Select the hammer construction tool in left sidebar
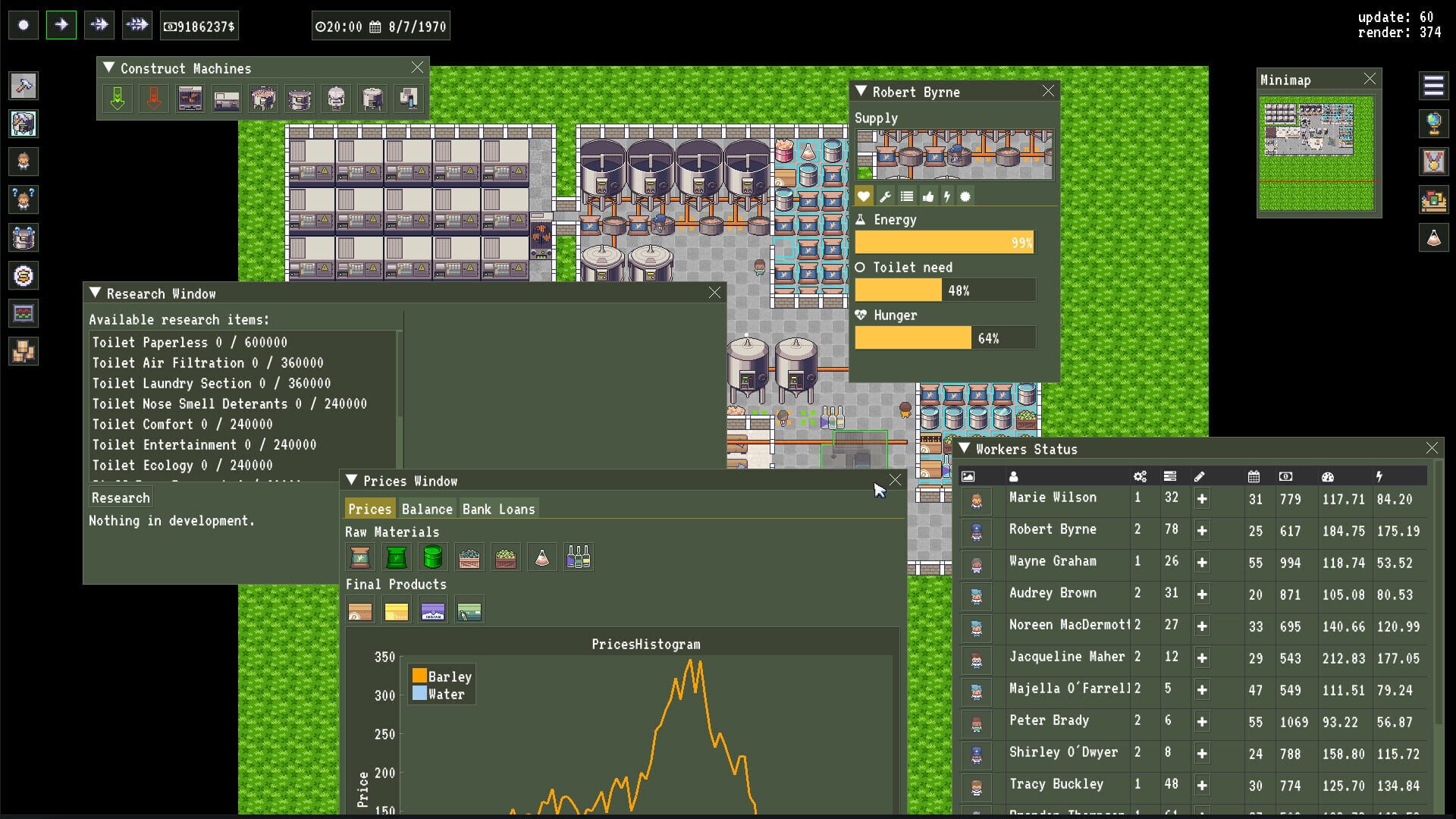 [x=24, y=86]
